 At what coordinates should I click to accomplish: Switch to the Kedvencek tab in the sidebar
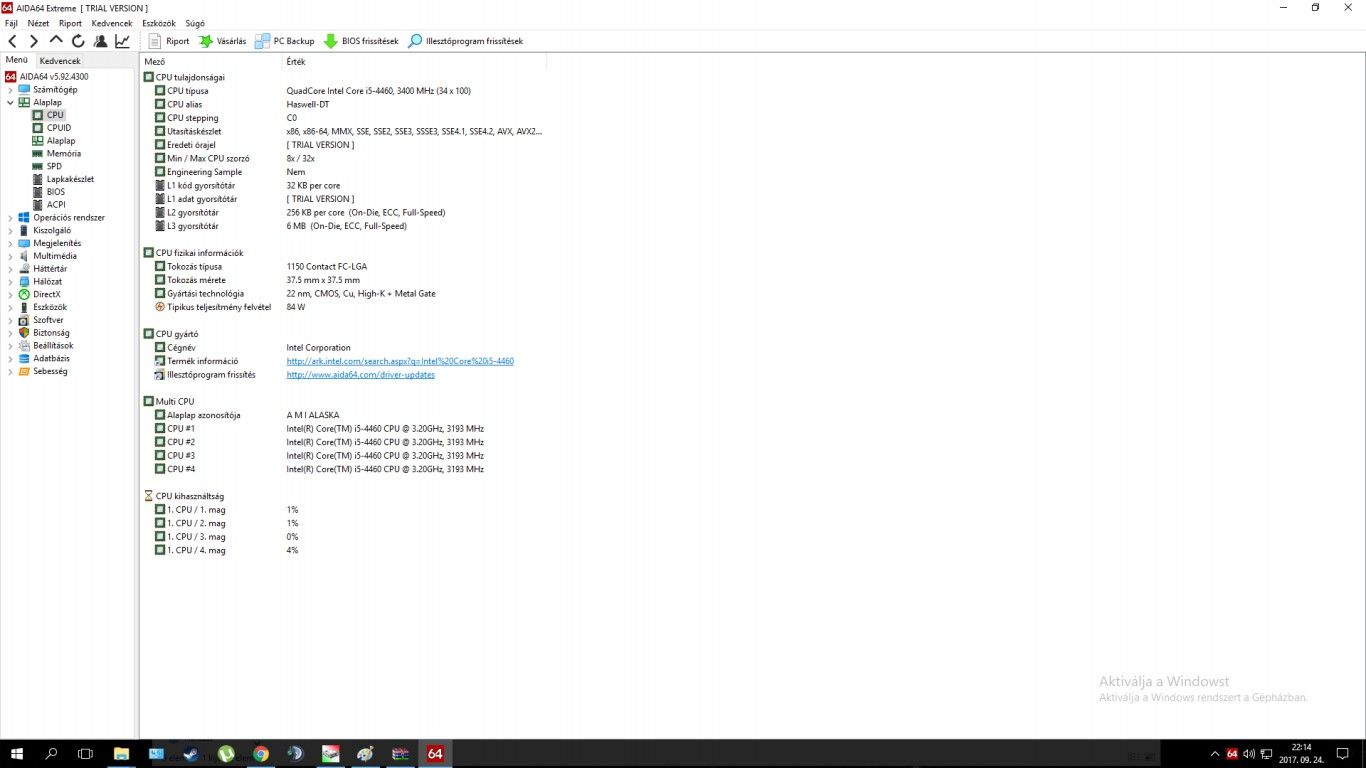coord(60,61)
